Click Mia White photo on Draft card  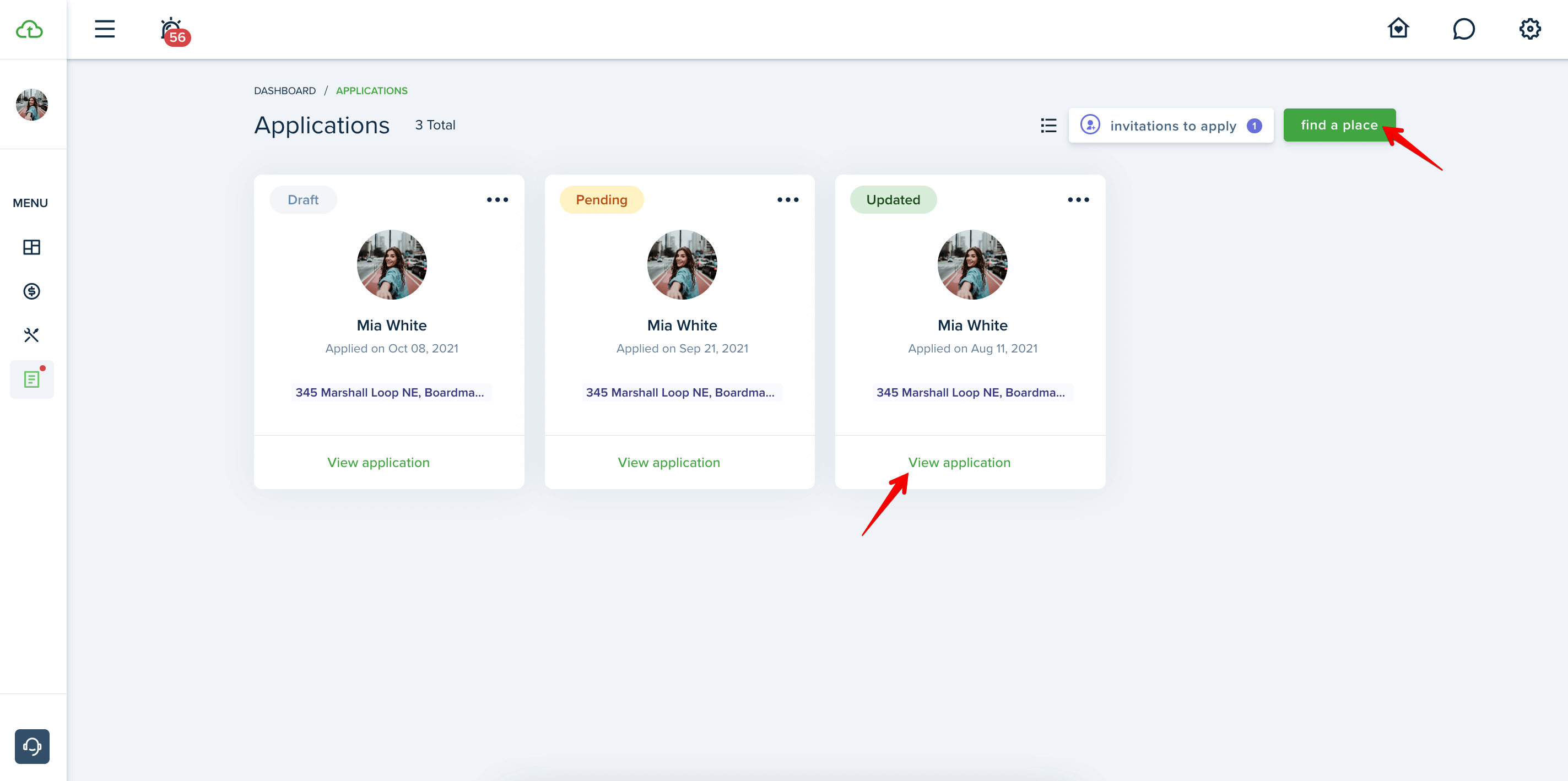(391, 264)
